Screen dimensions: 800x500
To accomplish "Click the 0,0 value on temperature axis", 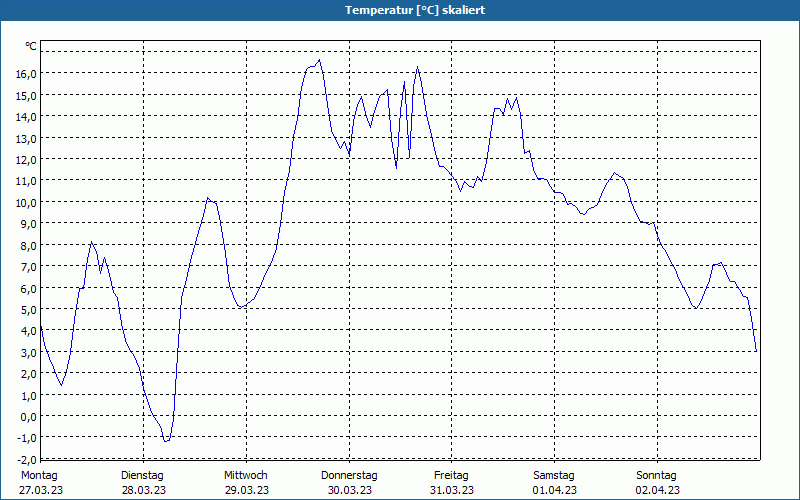I will (x=28, y=416).
